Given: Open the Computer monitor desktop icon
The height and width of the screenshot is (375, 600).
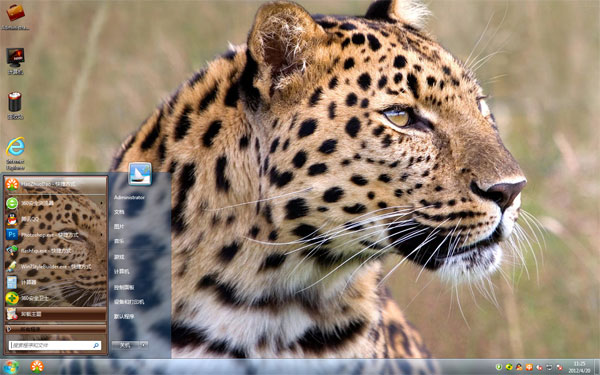Looking at the screenshot, I should [x=15, y=60].
